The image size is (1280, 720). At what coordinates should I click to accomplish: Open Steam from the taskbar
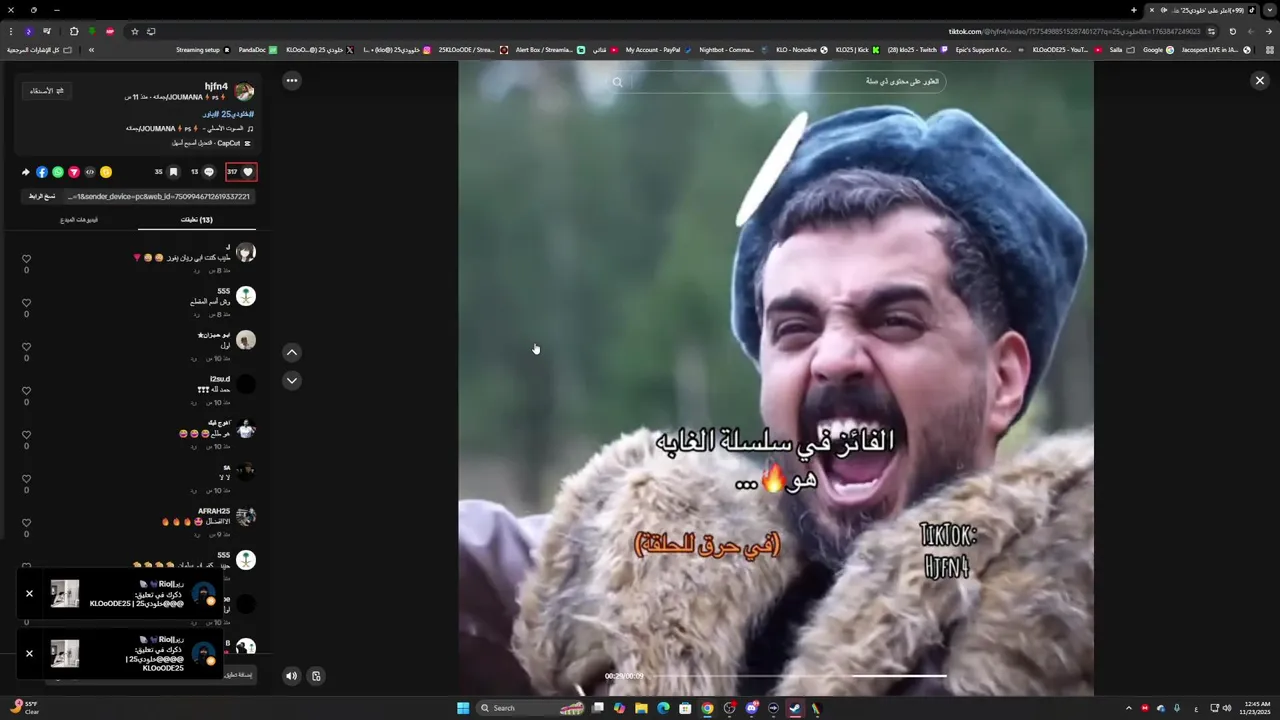pos(795,708)
